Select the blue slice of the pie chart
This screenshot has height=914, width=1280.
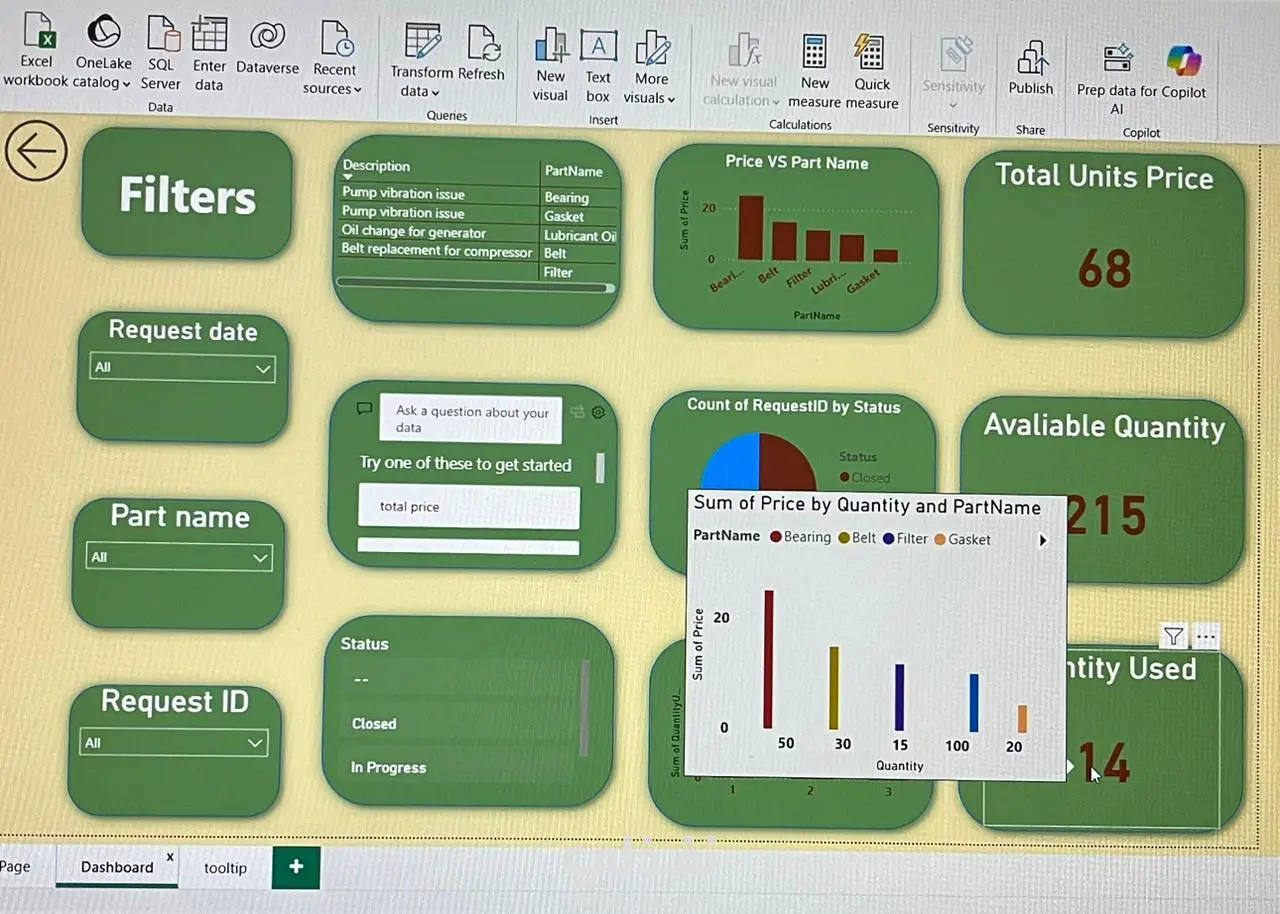pyautogui.click(x=730, y=462)
